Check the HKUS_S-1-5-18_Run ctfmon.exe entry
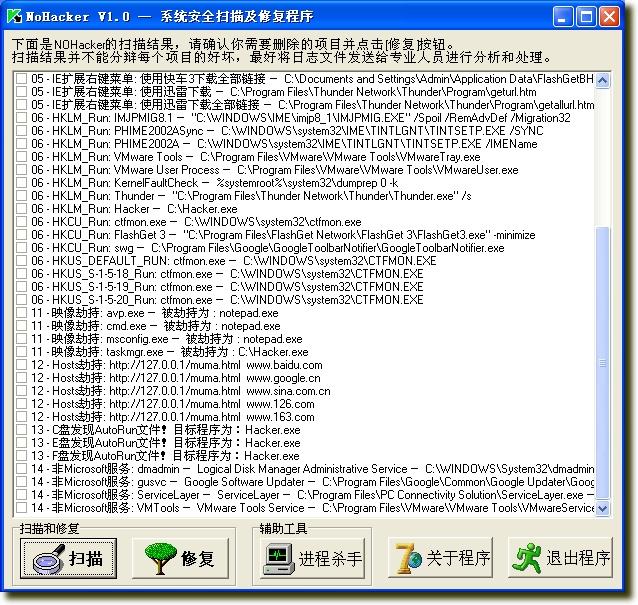This screenshot has height=605, width=638. click(x=21, y=274)
